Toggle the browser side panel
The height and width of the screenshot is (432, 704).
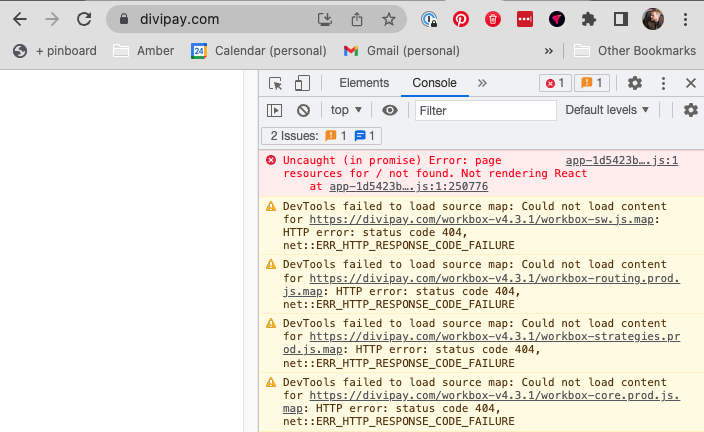pos(621,19)
